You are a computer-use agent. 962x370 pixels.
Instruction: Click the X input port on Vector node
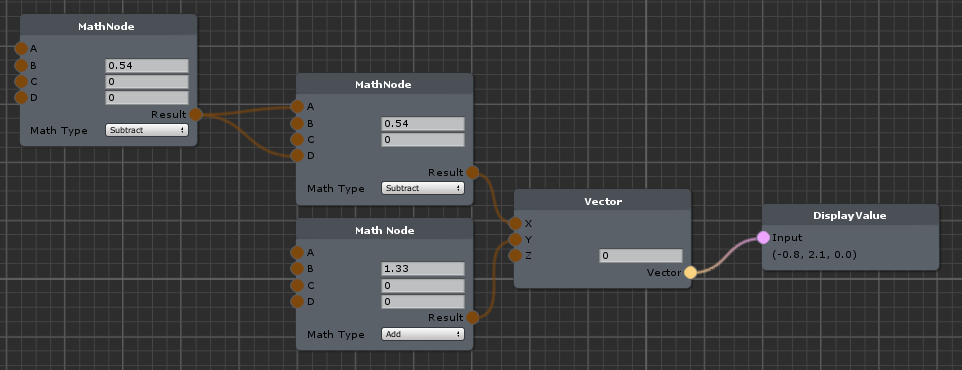coord(515,223)
